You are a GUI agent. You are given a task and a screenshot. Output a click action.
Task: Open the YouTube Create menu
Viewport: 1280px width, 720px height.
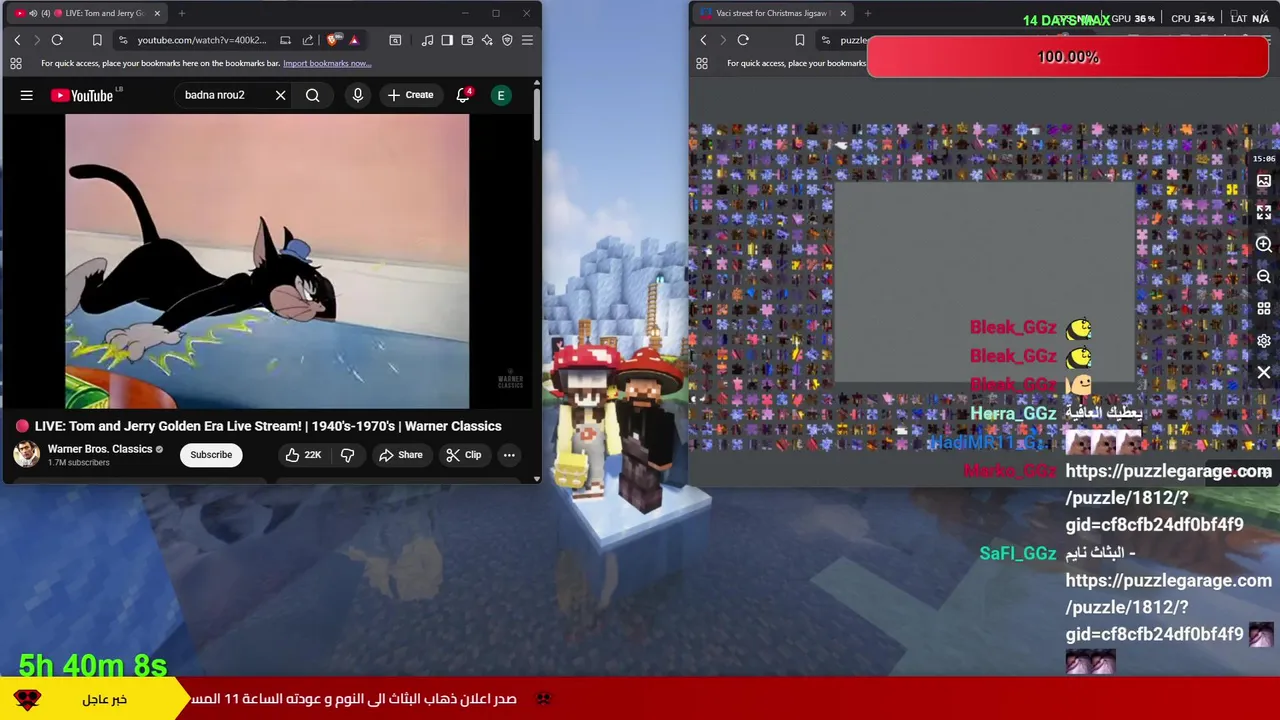coord(411,96)
